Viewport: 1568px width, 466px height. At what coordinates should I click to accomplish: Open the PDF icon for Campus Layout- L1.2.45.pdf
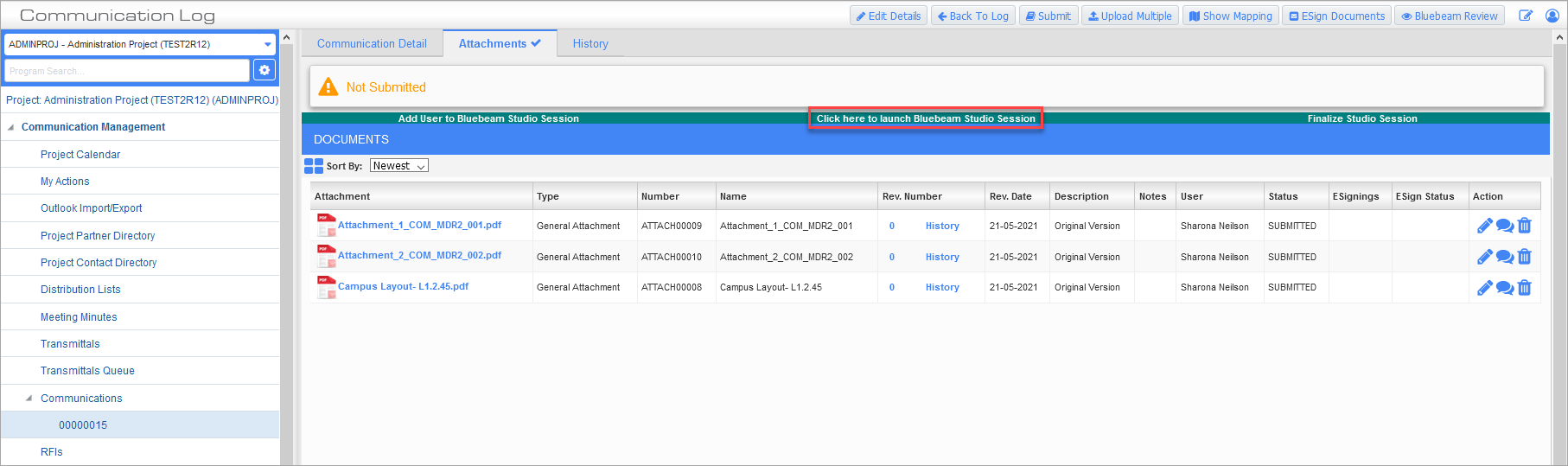326,288
